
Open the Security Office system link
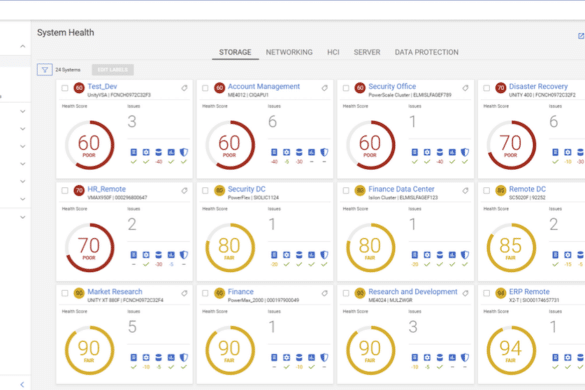[x=392, y=86]
